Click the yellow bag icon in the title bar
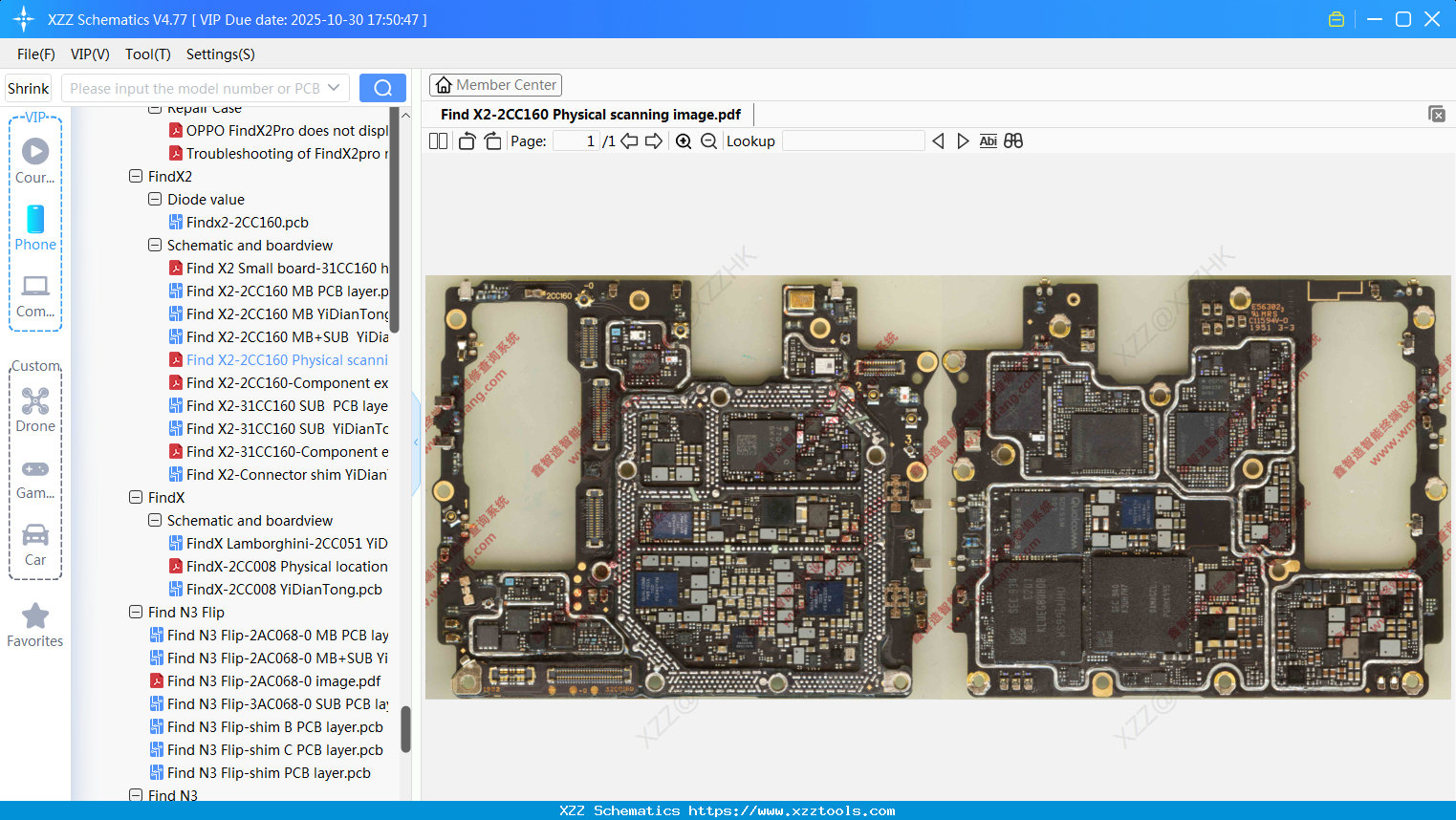The width and height of the screenshot is (1456, 820). (1336, 19)
